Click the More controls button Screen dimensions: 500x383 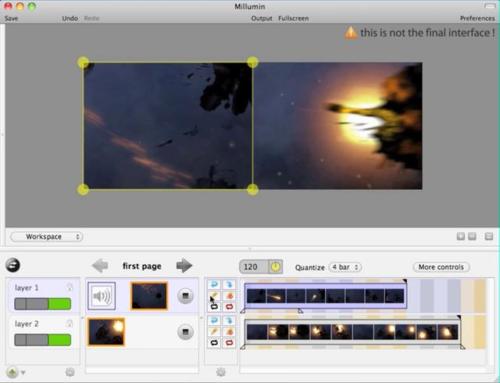coord(441,267)
